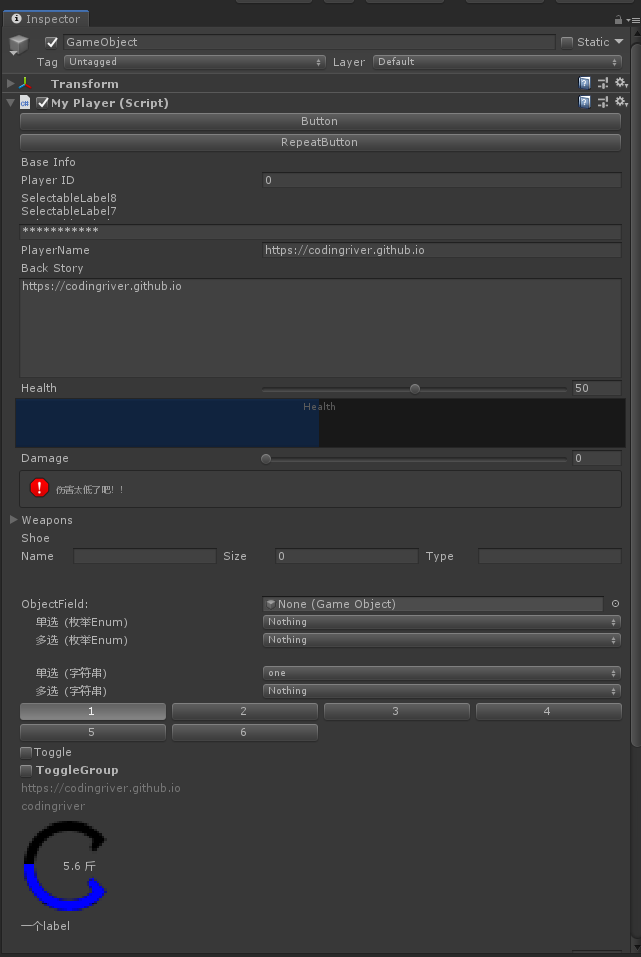Enable the Static checkbox
Screen dimensions: 641x957
pyautogui.click(x=567, y=42)
